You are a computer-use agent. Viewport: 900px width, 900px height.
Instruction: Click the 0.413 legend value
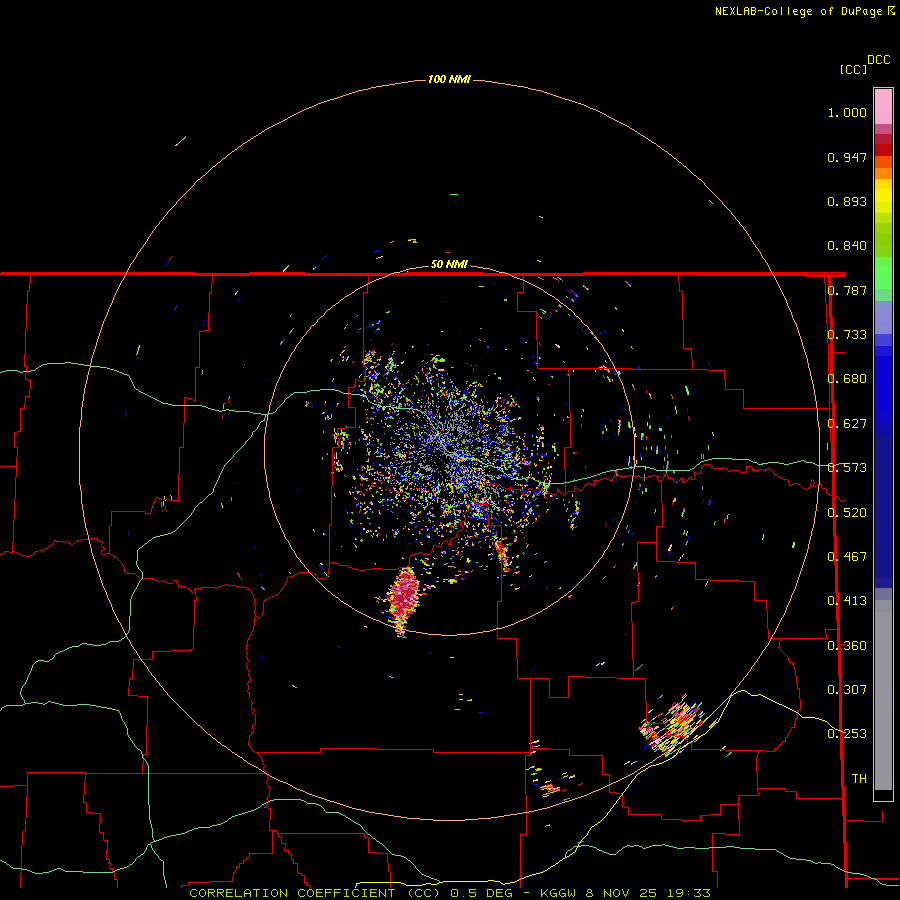(847, 601)
